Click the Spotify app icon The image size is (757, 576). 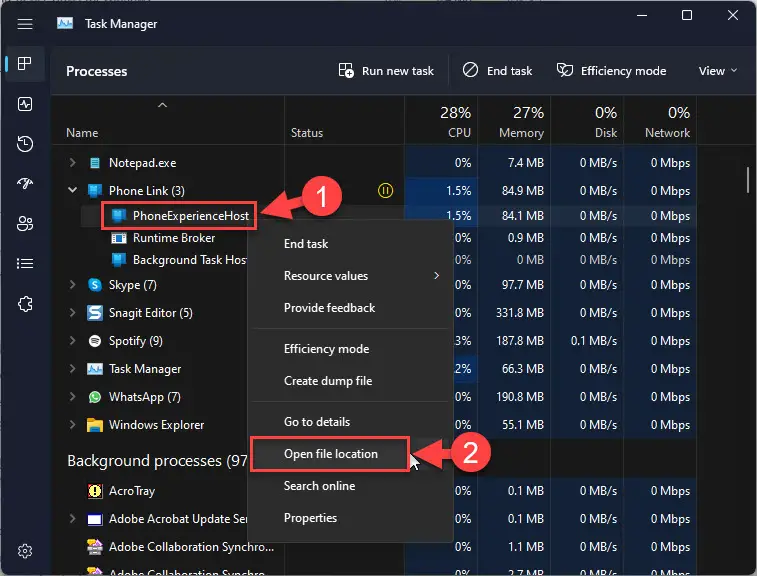click(95, 341)
